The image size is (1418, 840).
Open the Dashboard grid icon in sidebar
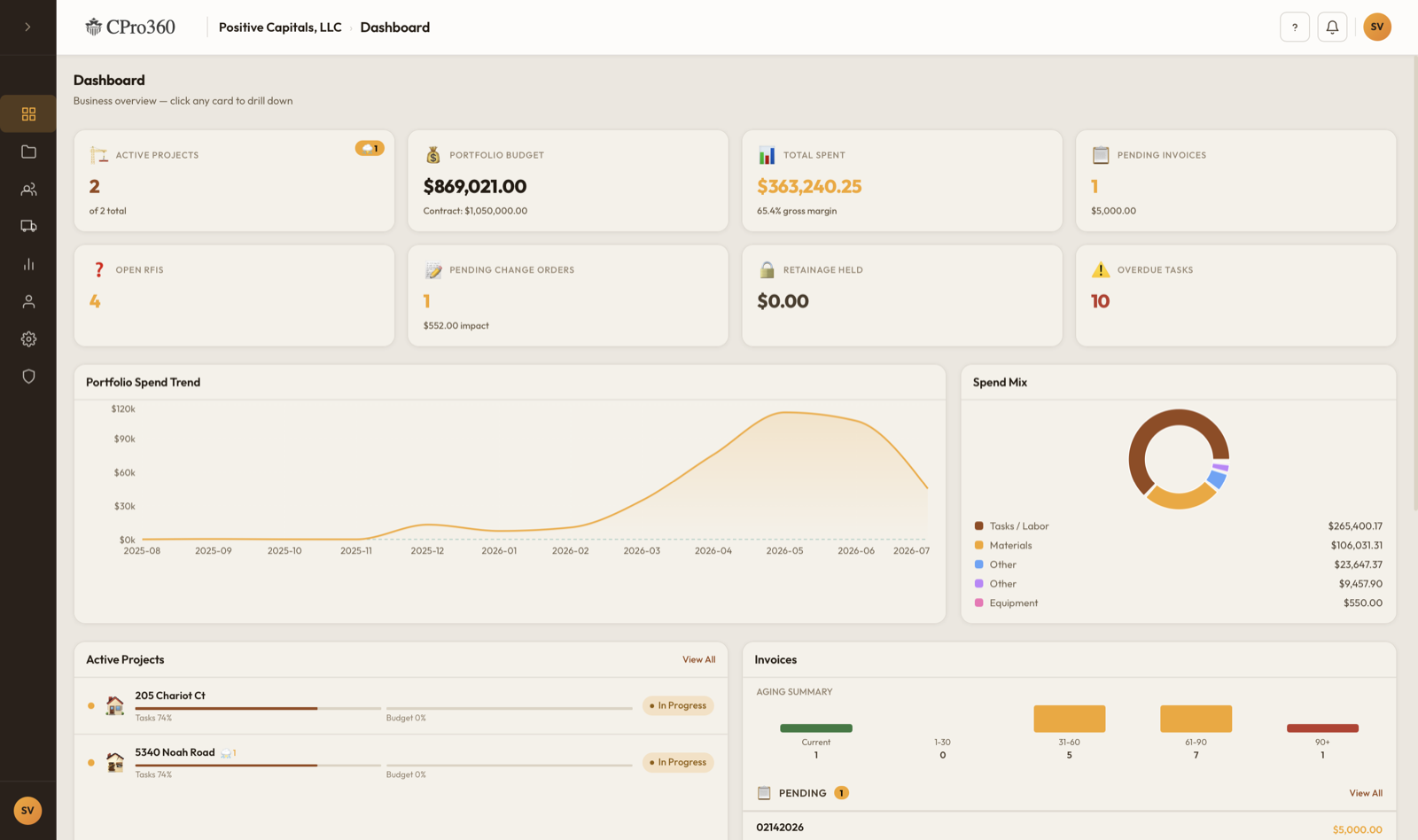point(28,114)
